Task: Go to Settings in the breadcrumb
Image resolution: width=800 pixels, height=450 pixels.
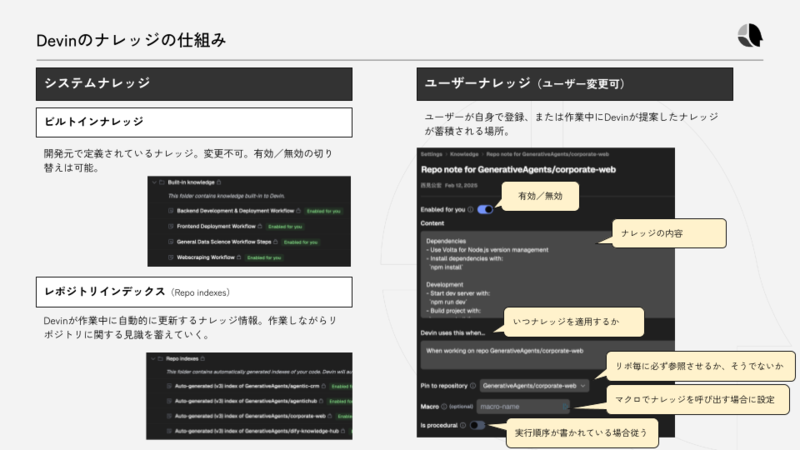Action: click(431, 154)
